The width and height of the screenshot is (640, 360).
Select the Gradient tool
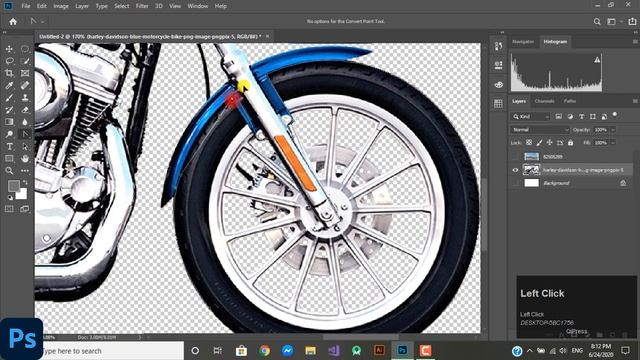[x=9, y=122]
